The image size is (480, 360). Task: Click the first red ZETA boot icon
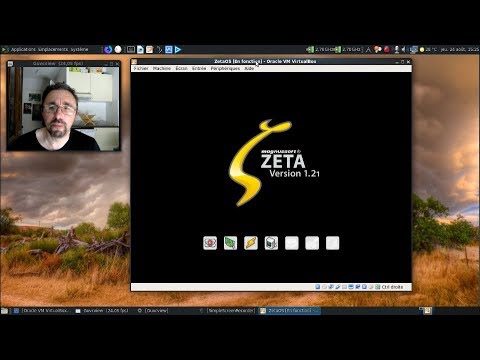pos(210,243)
